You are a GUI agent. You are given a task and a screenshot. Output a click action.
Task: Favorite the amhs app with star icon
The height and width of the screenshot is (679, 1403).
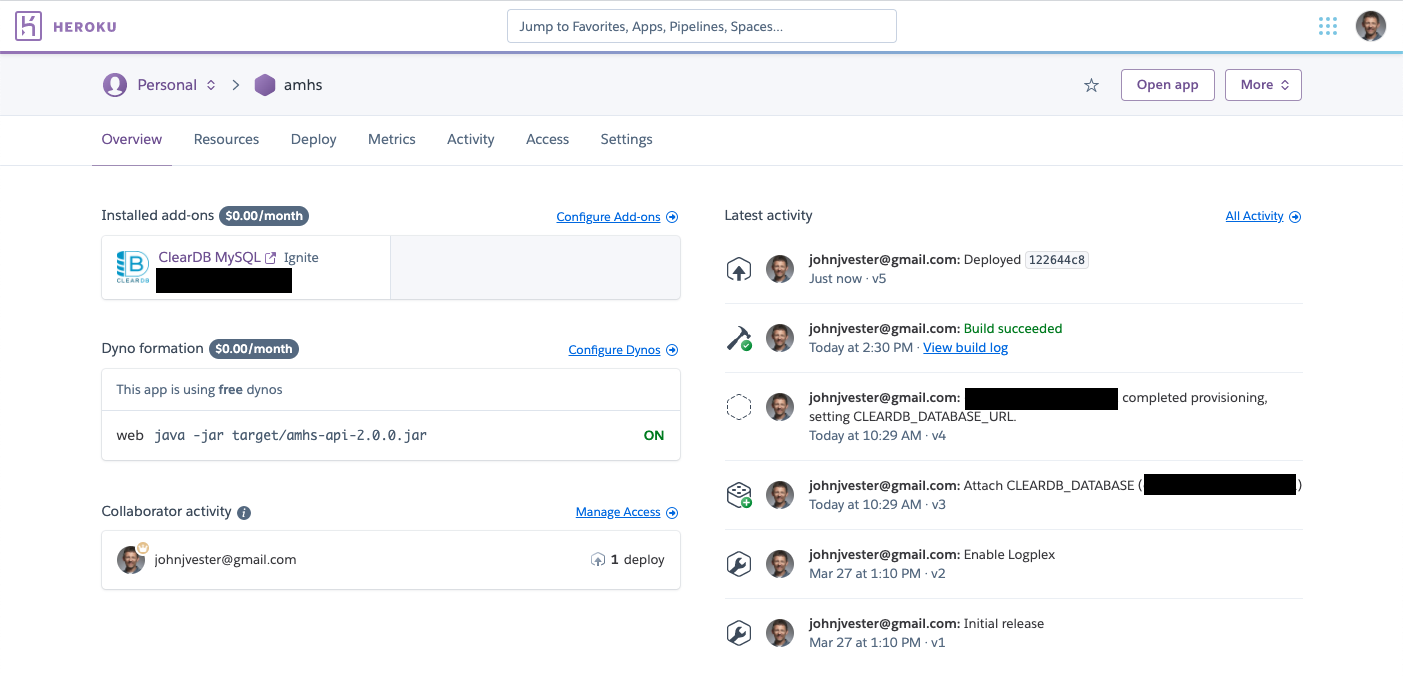1091,86
